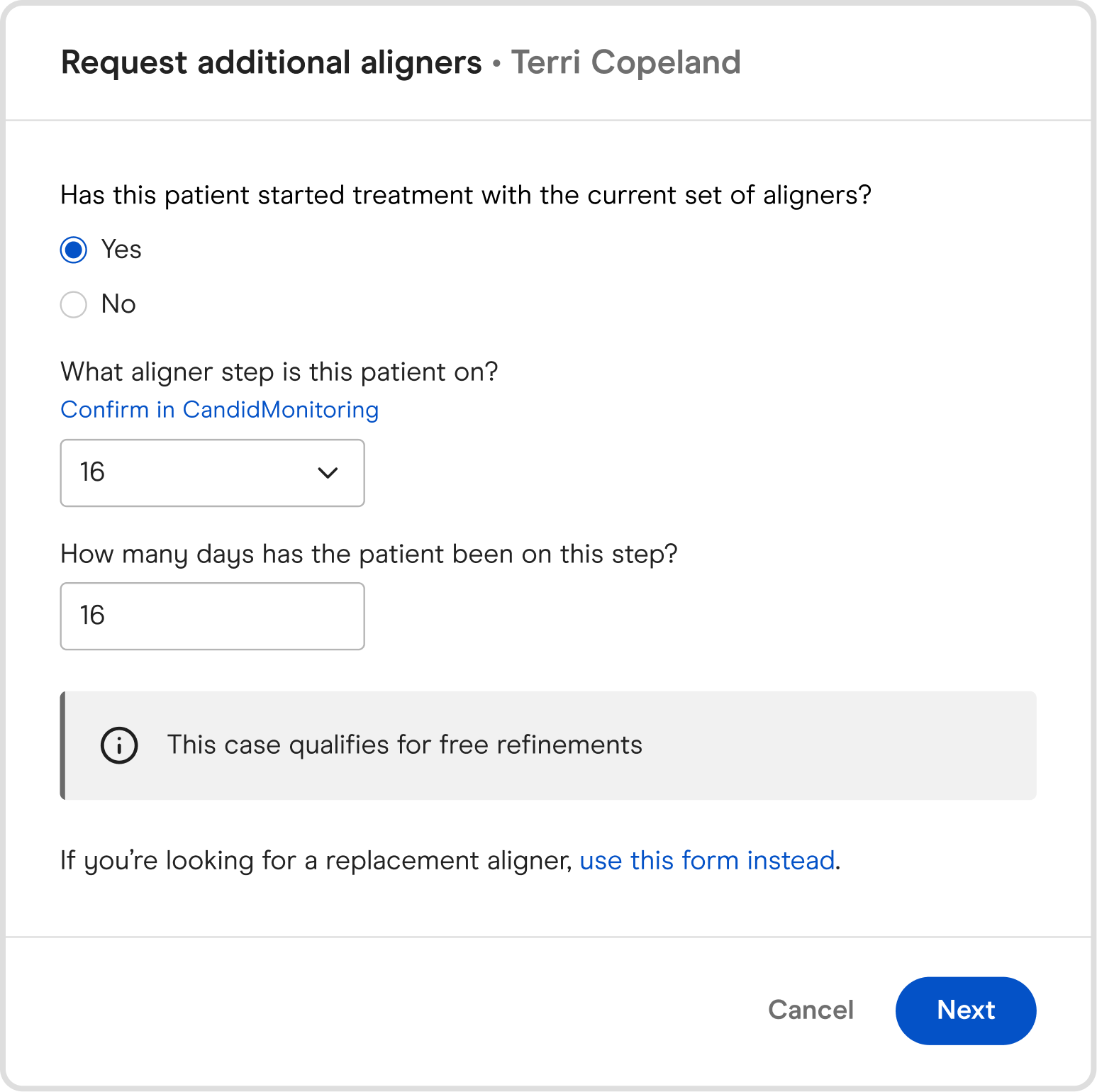The height and width of the screenshot is (1092, 1097).
Task: Click selected value 16 in step dropdown
Action: click(92, 472)
